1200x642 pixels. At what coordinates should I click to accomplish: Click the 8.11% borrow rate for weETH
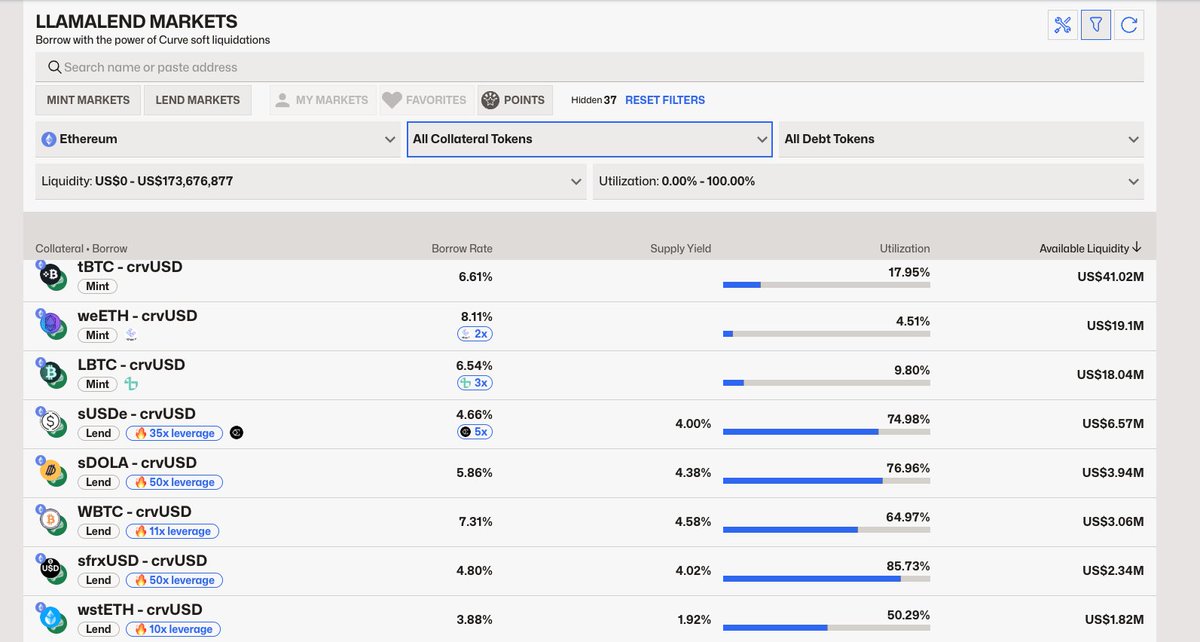point(475,316)
